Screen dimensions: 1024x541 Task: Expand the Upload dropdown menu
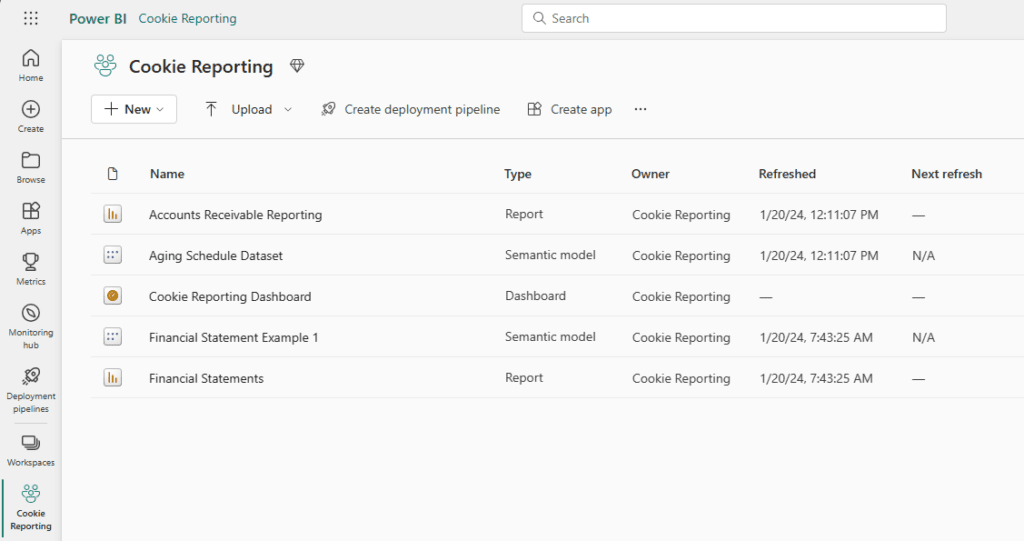[249, 109]
